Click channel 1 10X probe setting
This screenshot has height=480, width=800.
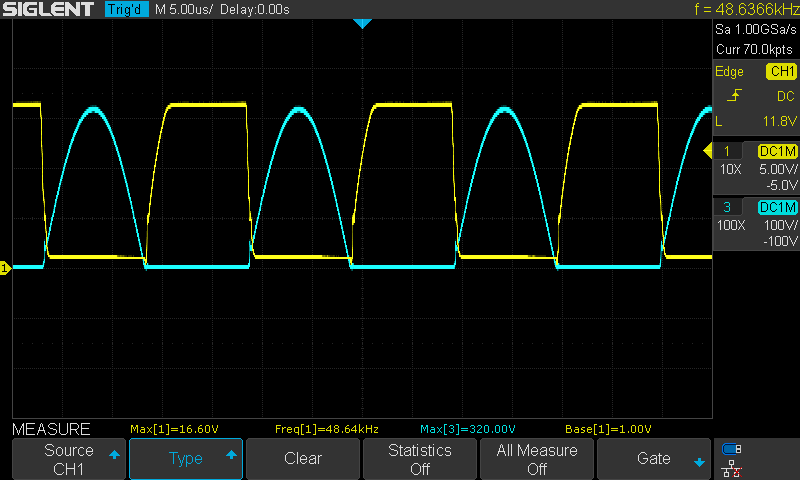730,169
